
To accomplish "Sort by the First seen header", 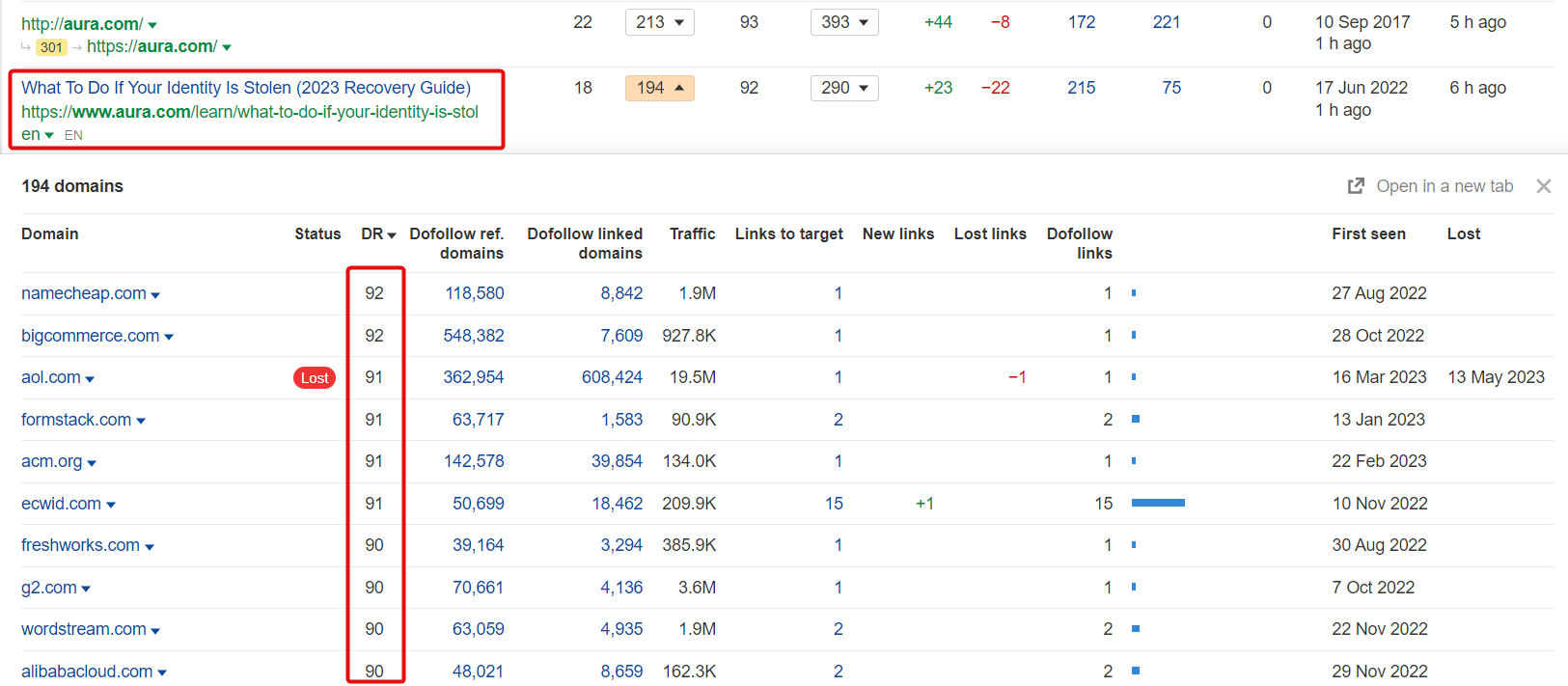I will [x=1369, y=234].
